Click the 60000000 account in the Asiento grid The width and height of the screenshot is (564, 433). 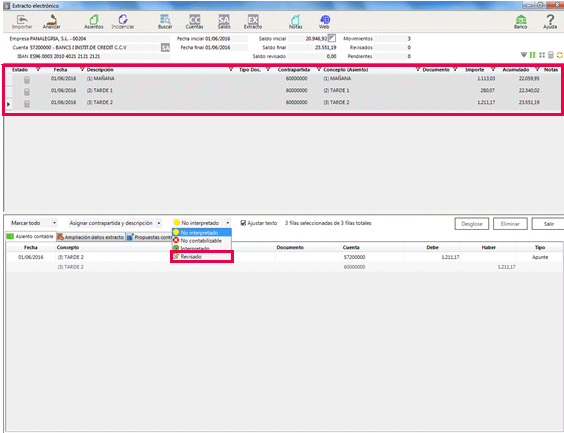click(x=354, y=267)
